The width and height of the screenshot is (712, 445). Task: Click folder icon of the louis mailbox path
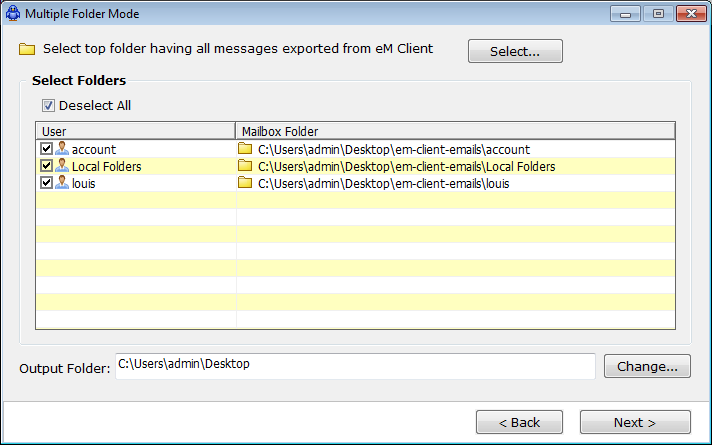[x=245, y=183]
